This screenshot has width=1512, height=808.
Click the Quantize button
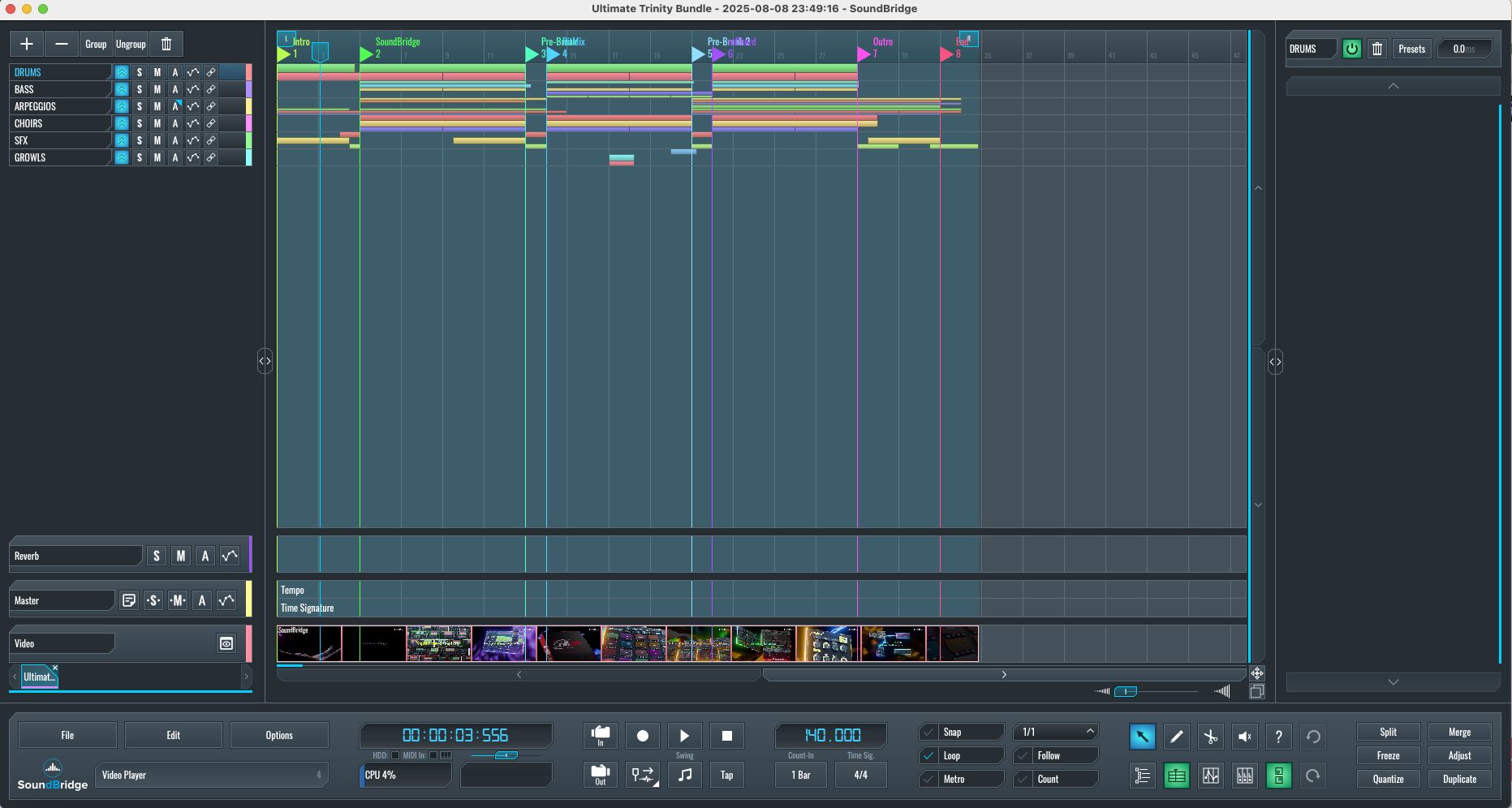[x=1389, y=779]
